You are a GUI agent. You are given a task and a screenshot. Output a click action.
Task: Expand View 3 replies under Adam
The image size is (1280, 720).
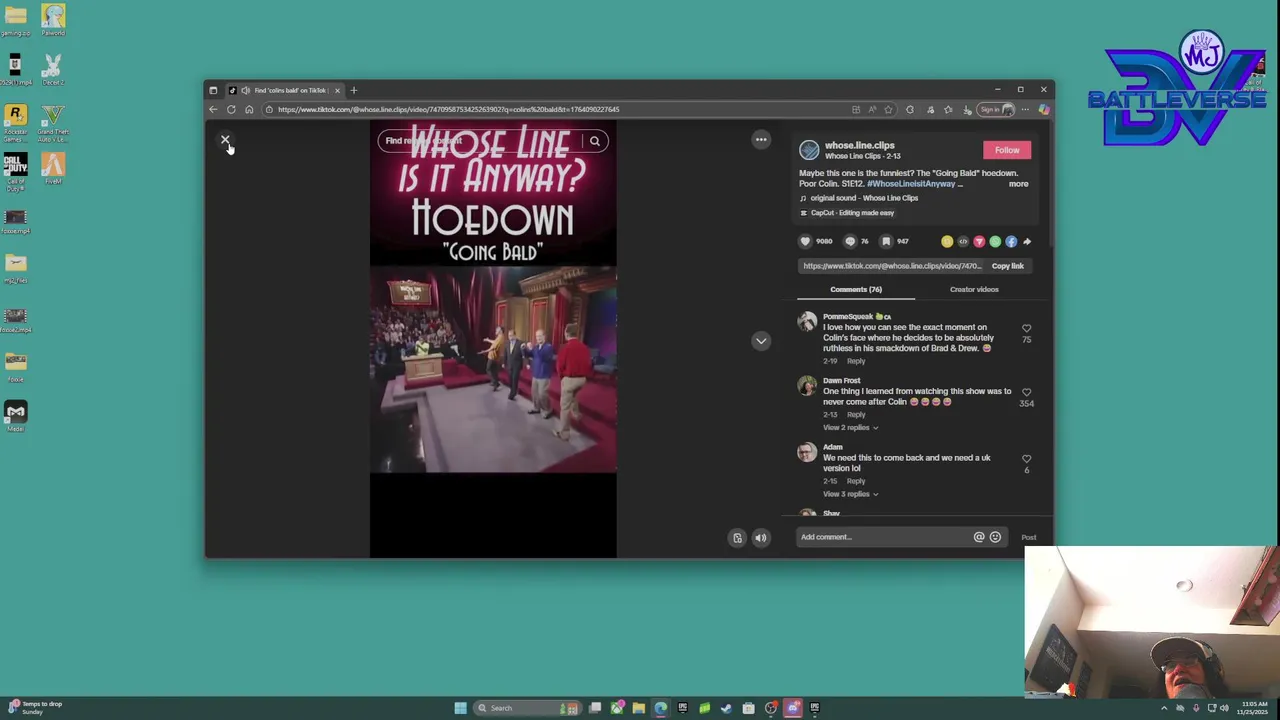coord(850,494)
